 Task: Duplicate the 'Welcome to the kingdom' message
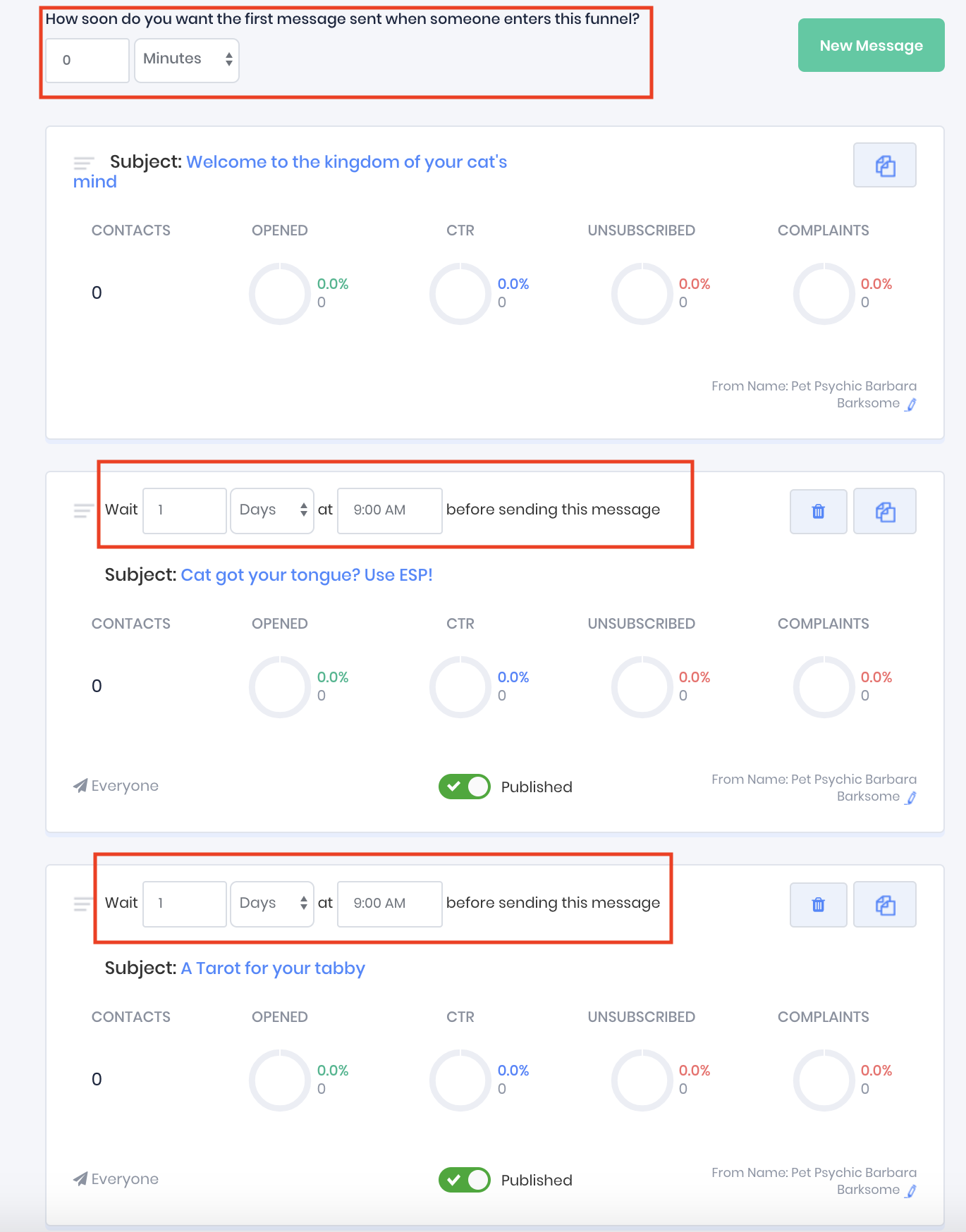click(x=884, y=166)
